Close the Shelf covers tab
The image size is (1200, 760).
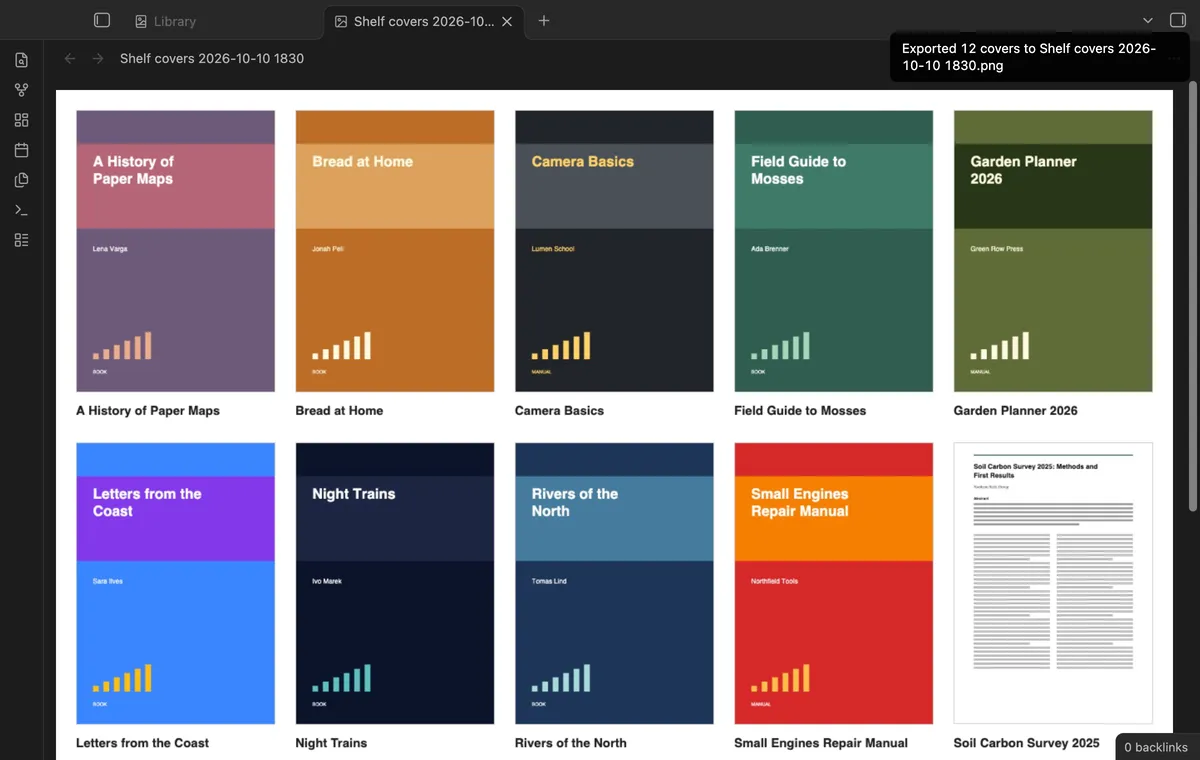coord(507,21)
